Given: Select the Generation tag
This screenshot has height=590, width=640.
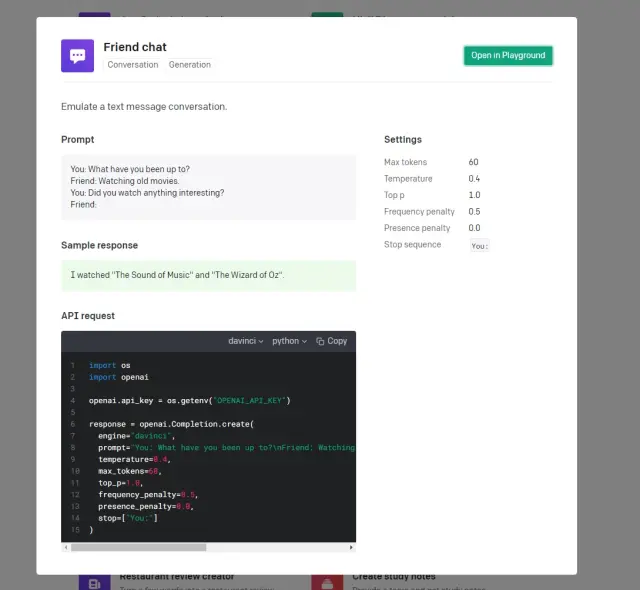Looking at the screenshot, I should [x=190, y=65].
